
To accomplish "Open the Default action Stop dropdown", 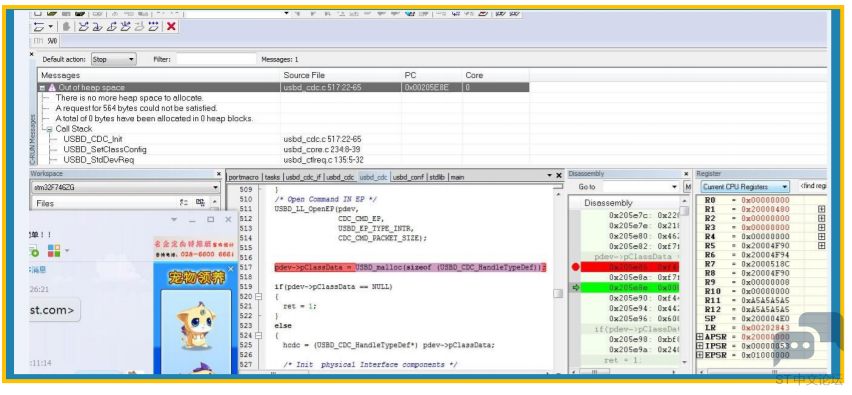I will tap(114, 59).
